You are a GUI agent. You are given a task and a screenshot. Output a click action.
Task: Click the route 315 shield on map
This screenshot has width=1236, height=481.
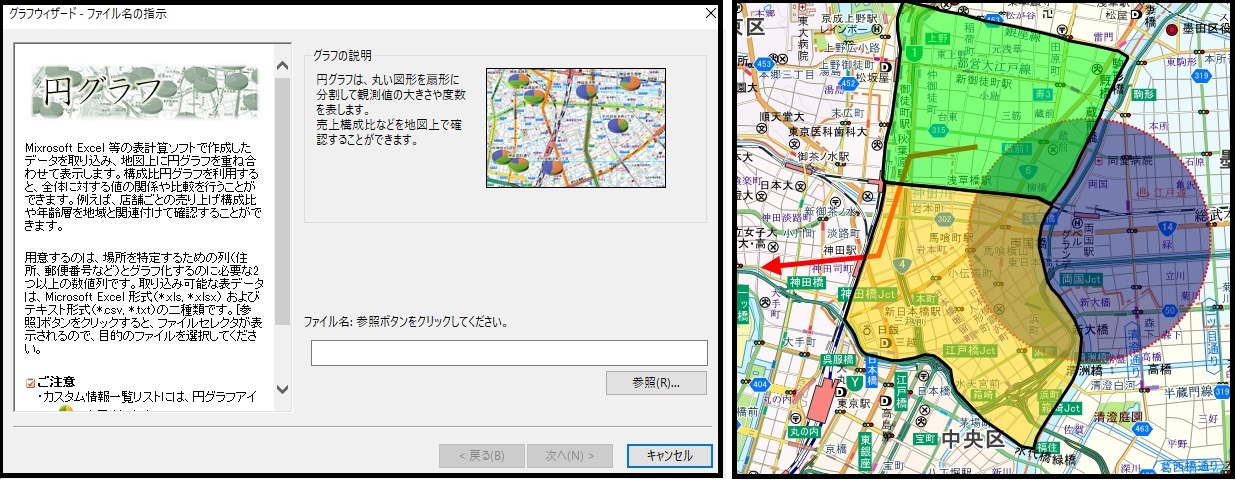click(939, 130)
